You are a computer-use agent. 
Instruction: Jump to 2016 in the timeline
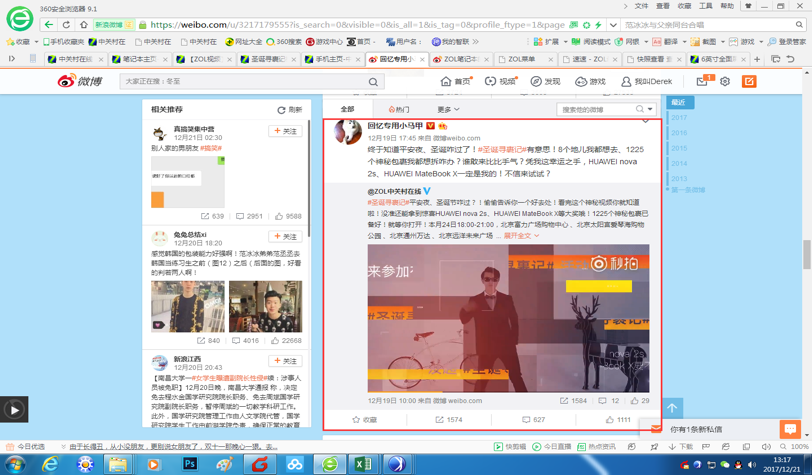[679, 133]
